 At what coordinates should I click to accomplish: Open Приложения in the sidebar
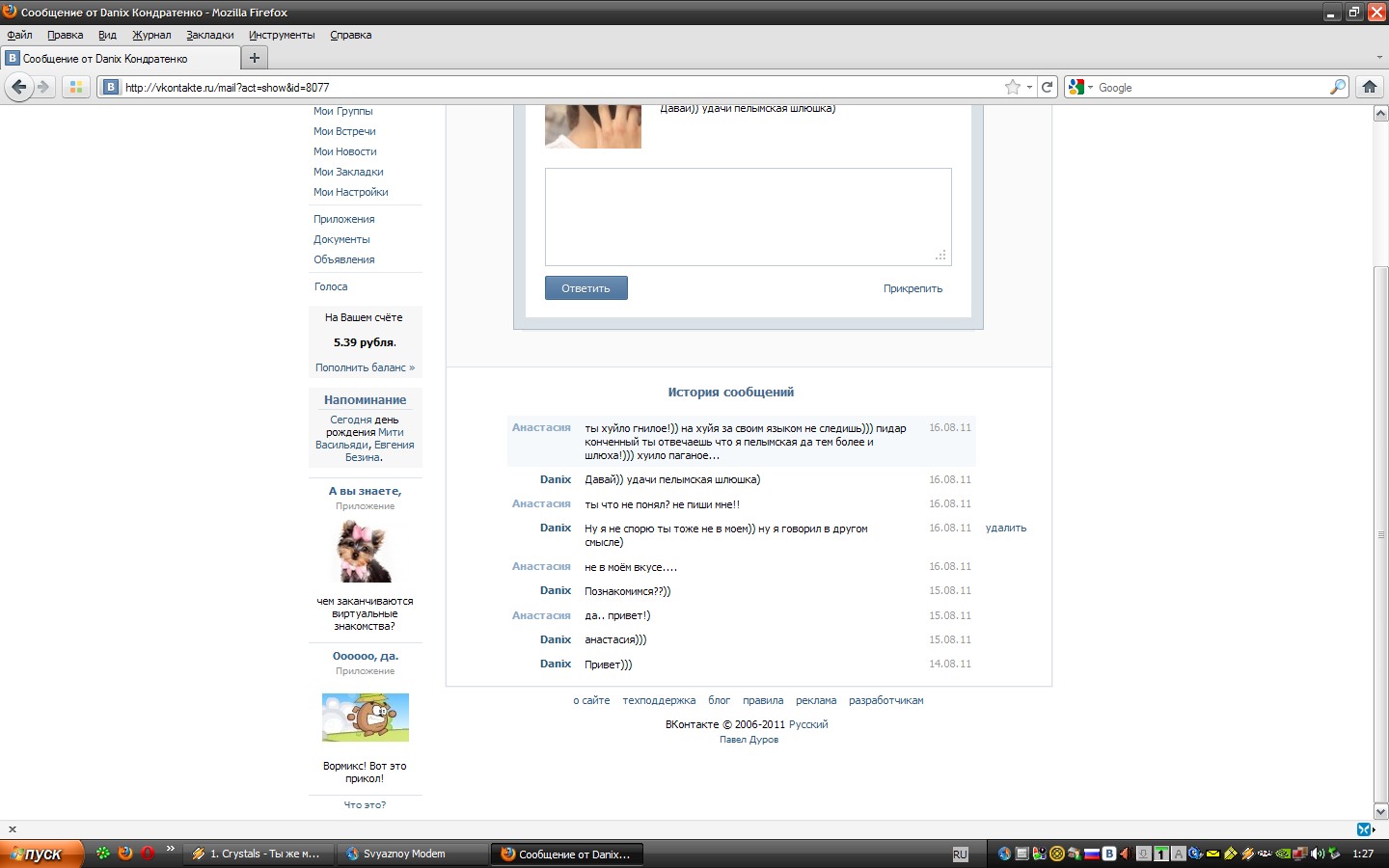[x=343, y=219]
